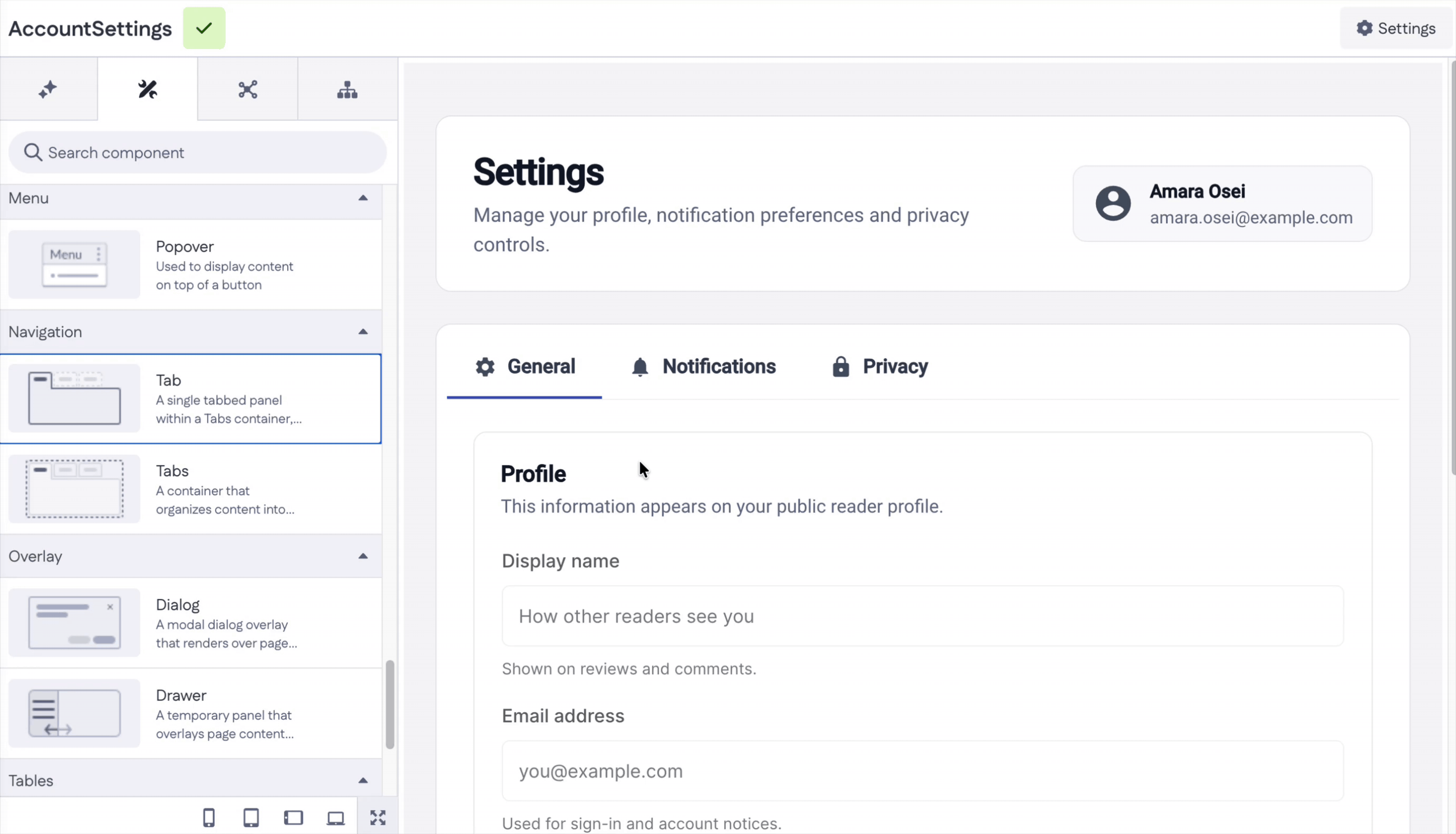
Task: Switch preview to laptop viewport
Action: (336, 818)
